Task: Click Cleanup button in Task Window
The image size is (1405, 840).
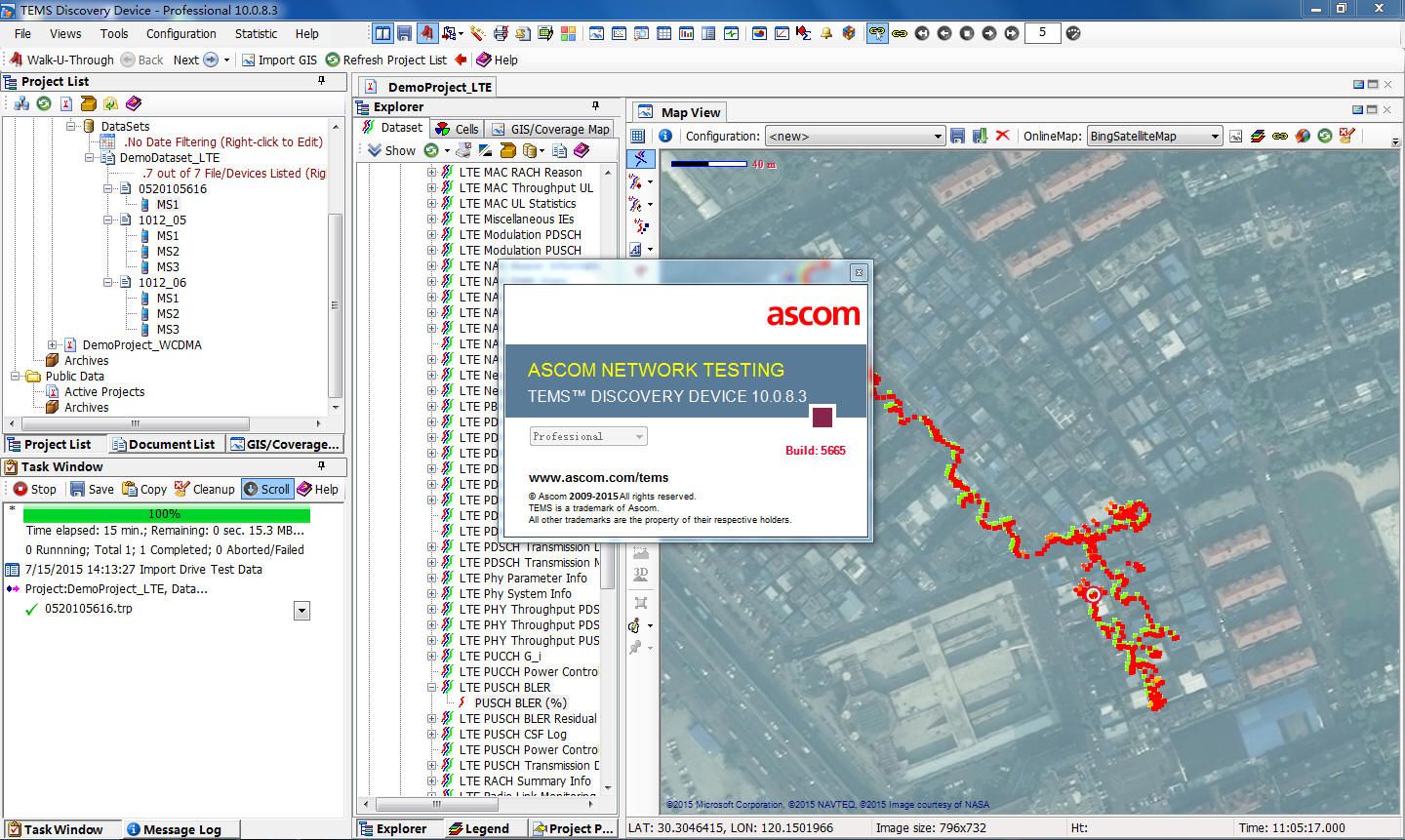Action: [204, 489]
